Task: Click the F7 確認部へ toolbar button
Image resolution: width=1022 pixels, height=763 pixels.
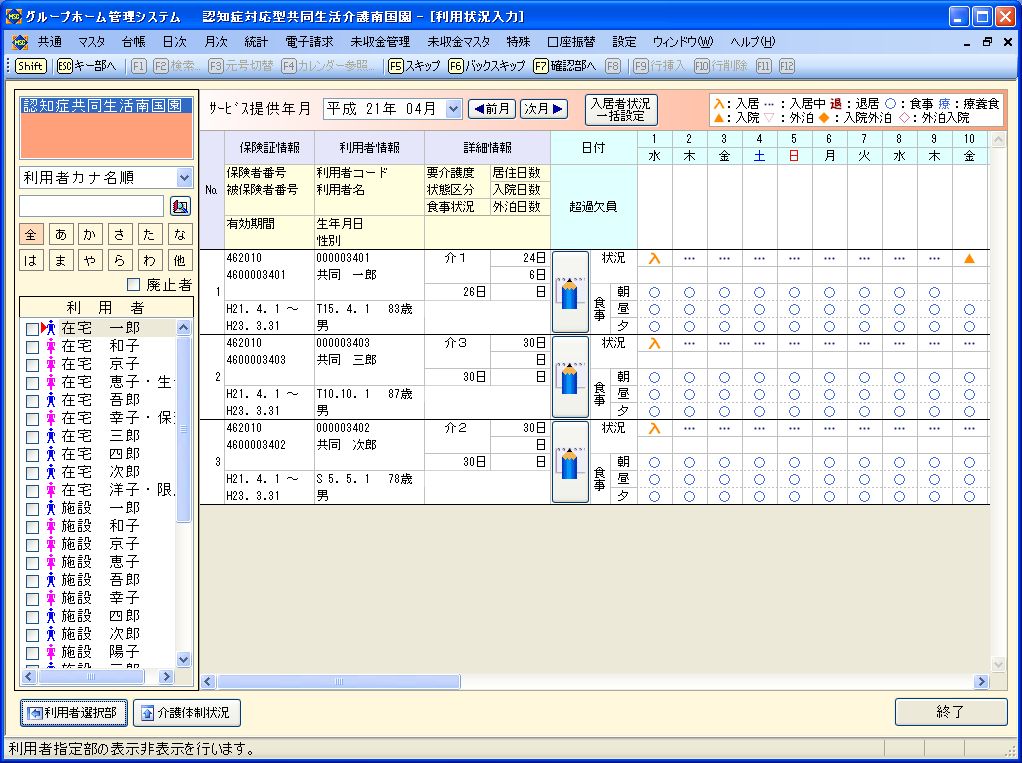Action: point(565,66)
